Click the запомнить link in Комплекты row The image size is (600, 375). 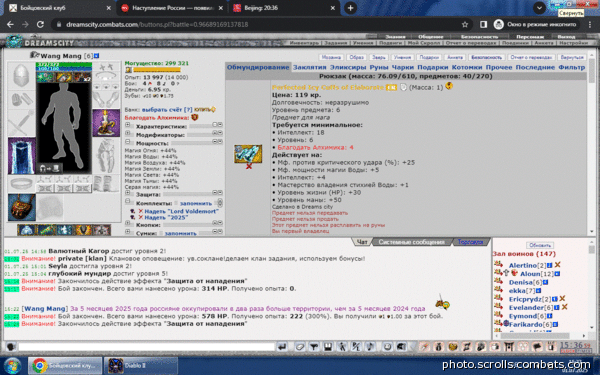195,203
